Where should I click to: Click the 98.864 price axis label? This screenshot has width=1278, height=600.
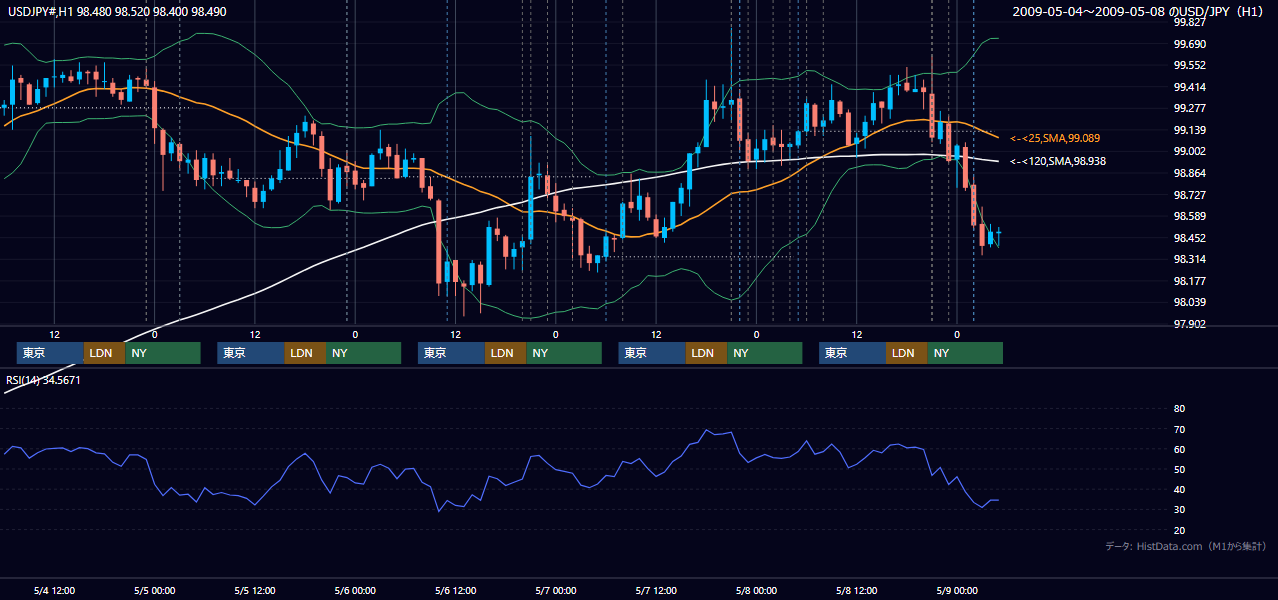tap(1189, 173)
